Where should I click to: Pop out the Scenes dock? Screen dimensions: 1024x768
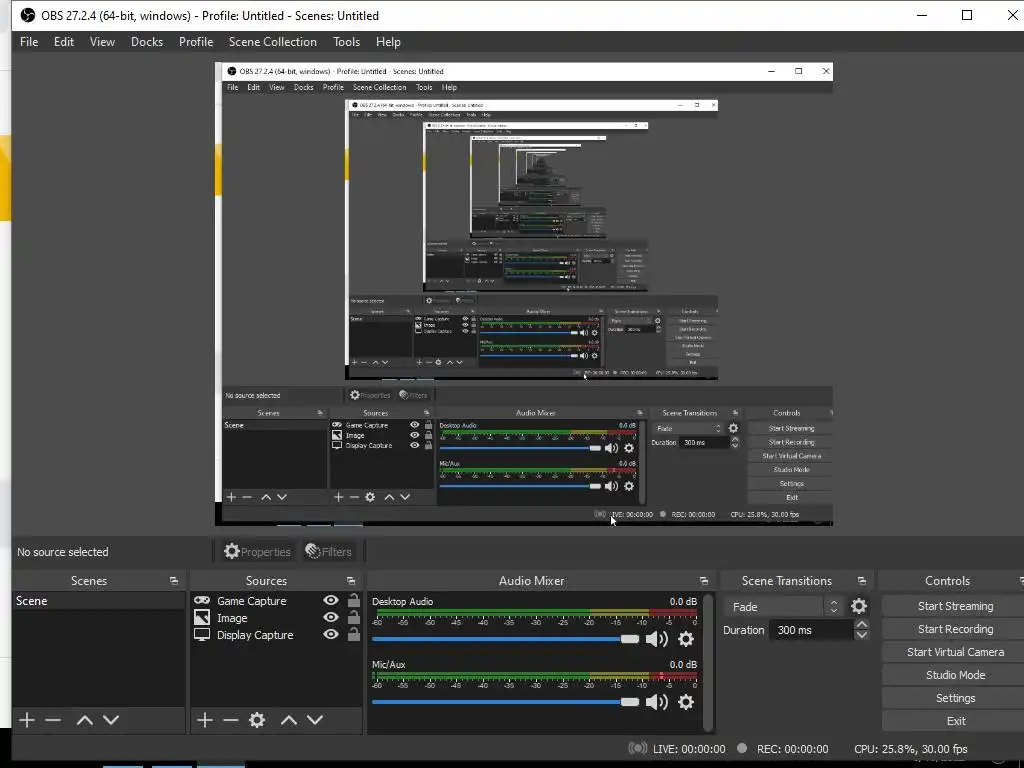[x=174, y=581]
